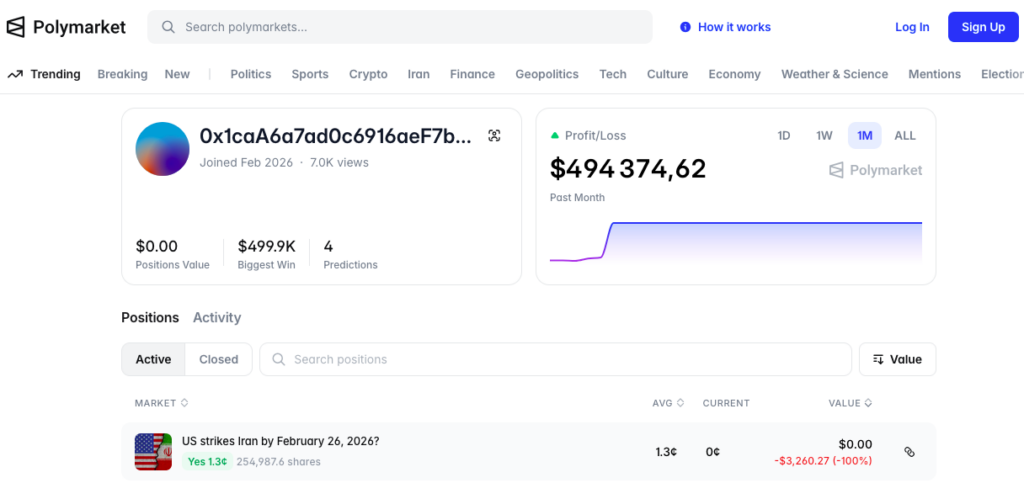Select the 1D profit/loss timeframe

tap(784, 136)
